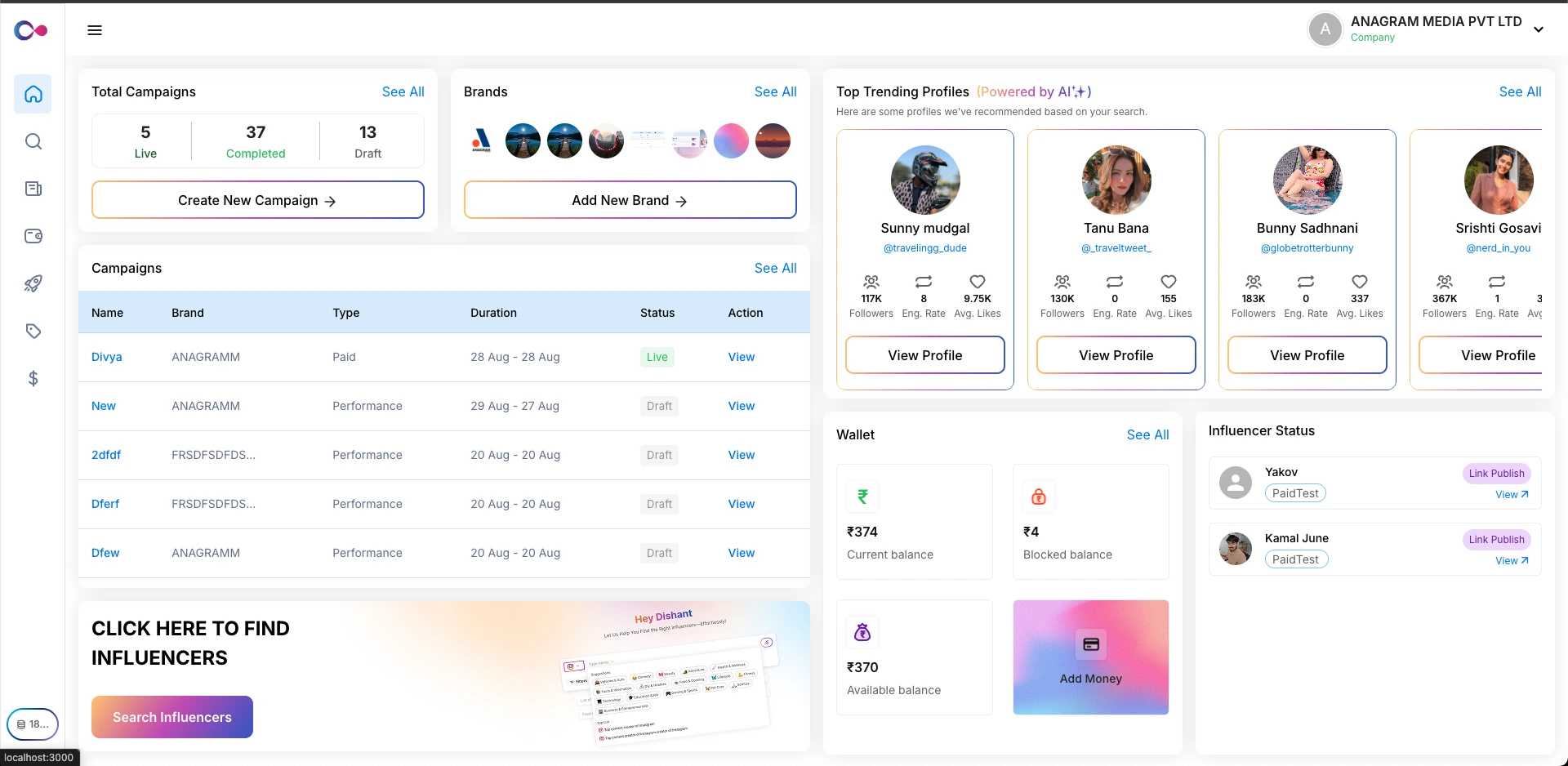View Tanu Bana's profile
The image size is (1568, 766).
pyautogui.click(x=1116, y=355)
